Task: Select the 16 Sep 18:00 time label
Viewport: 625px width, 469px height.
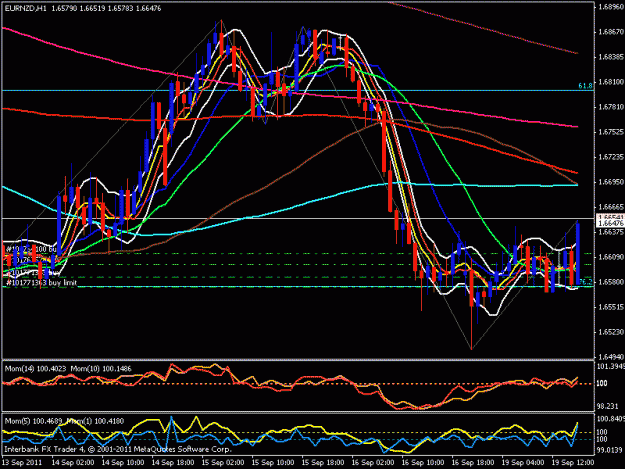Action: 473,463
